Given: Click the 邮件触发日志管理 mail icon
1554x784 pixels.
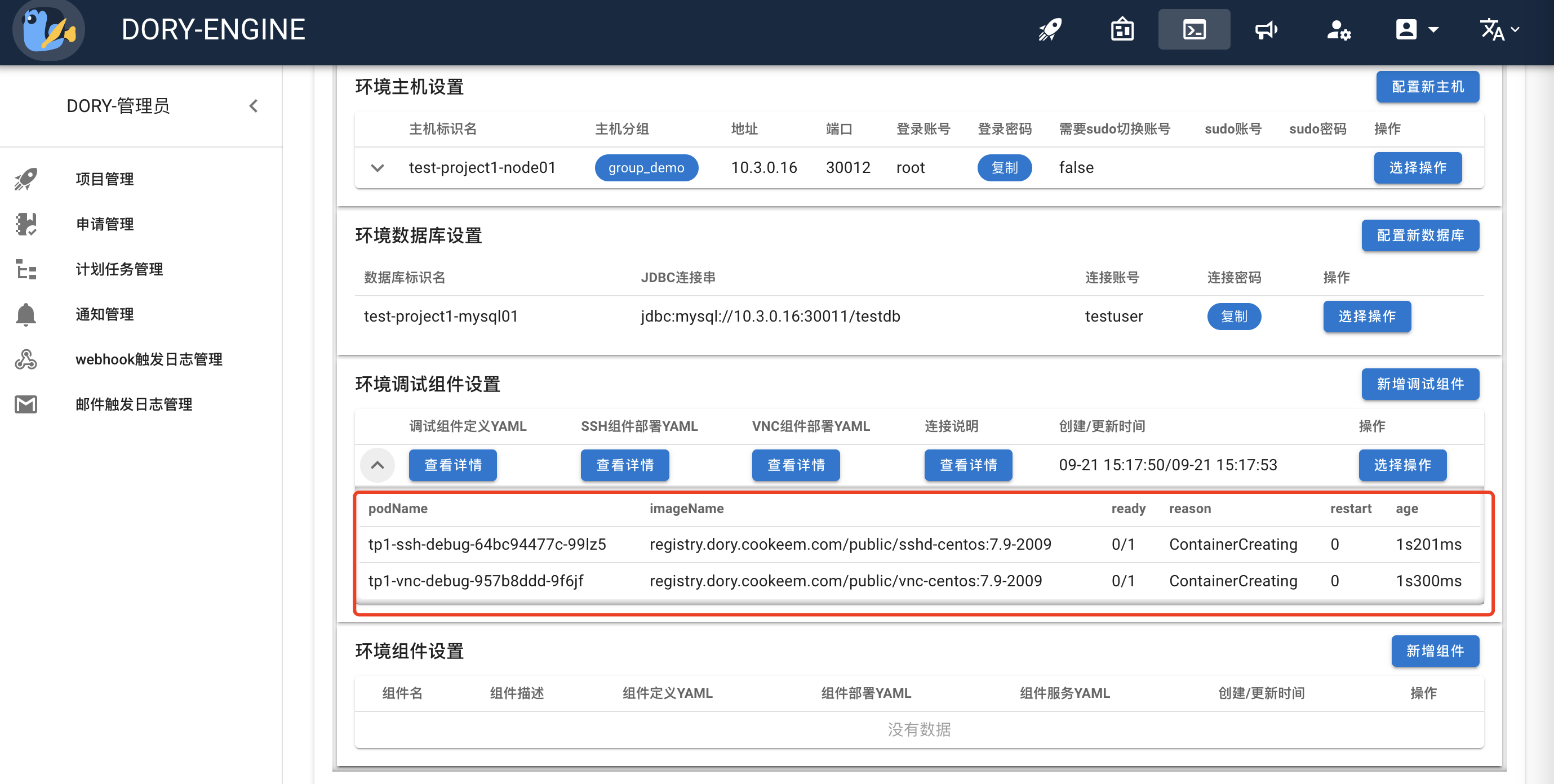Looking at the screenshot, I should tap(25, 404).
